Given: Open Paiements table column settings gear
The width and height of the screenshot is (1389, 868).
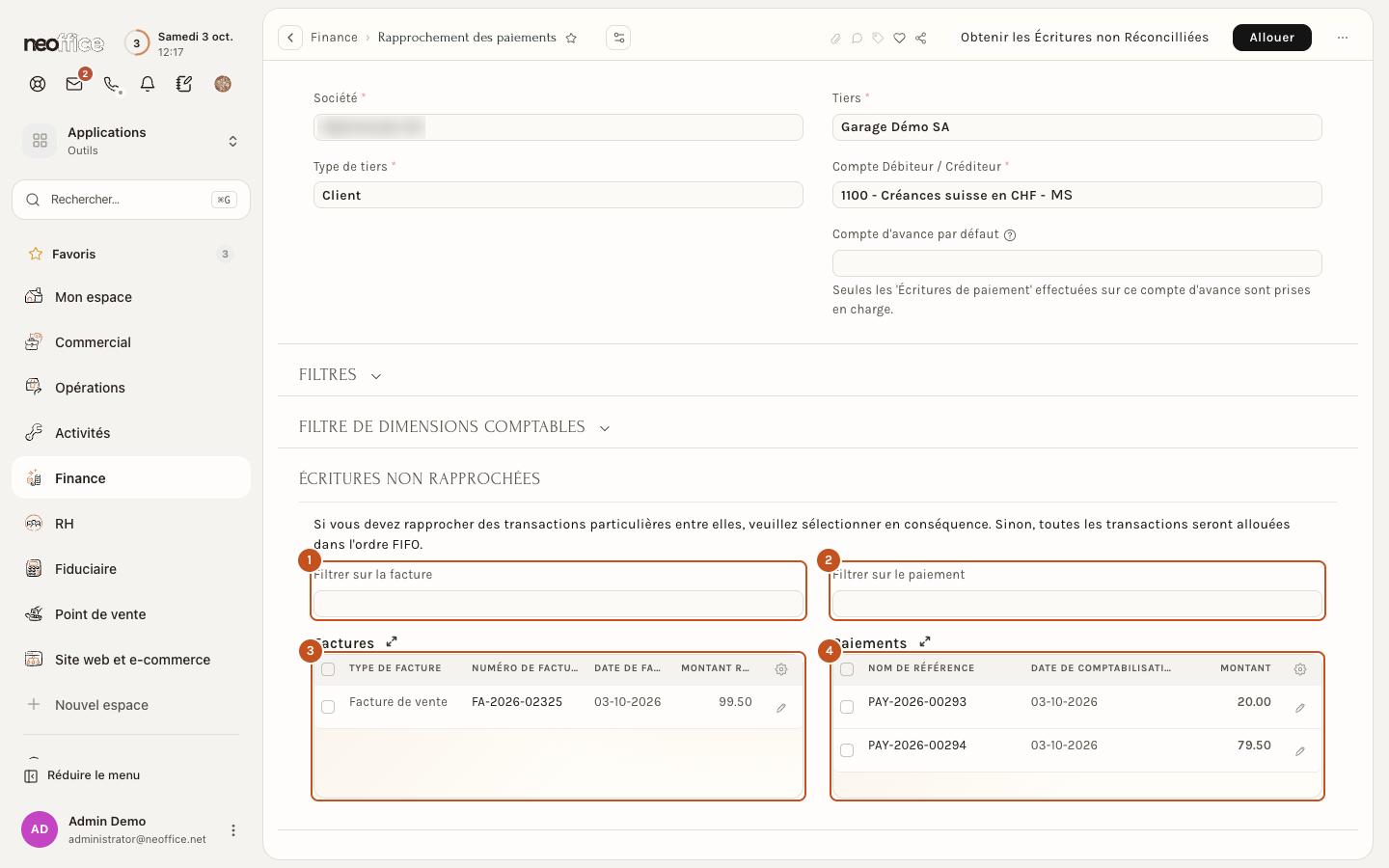Looking at the screenshot, I should tap(1300, 668).
